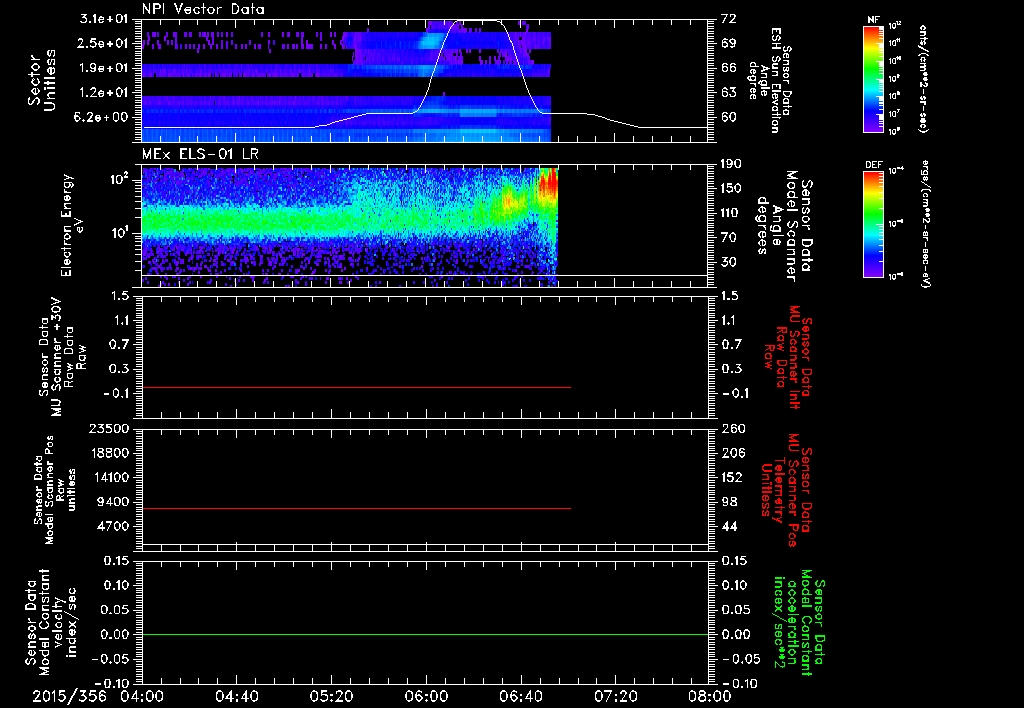Screen dimensions: 1024x708
Task: Click the '08:00' time axis label
Action: coord(710,696)
